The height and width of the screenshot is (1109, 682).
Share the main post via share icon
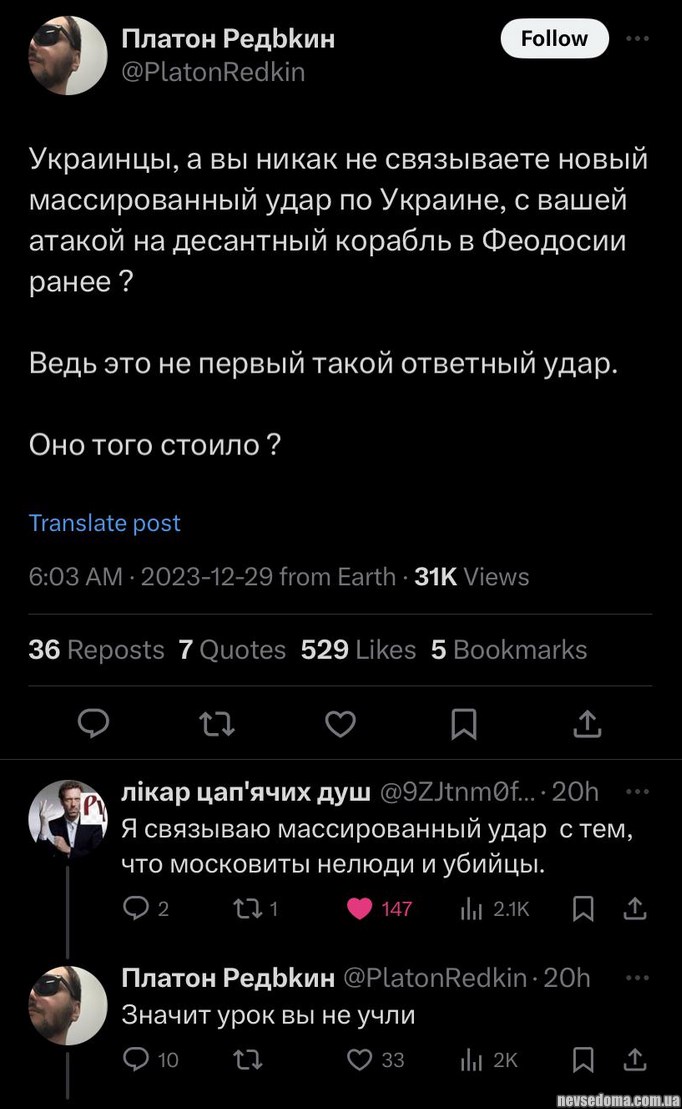(588, 722)
